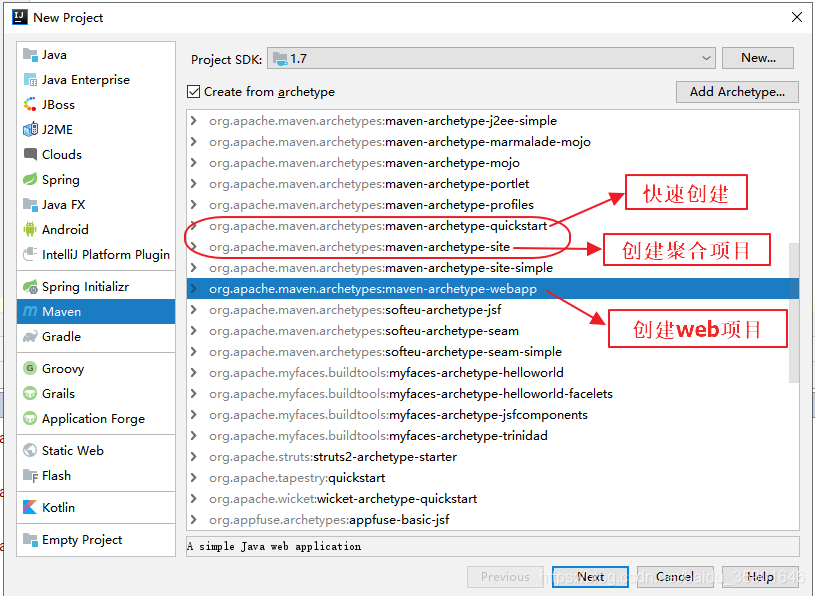The width and height of the screenshot is (815, 596).
Task: Click the Java FX icon
Action: pos(30,204)
